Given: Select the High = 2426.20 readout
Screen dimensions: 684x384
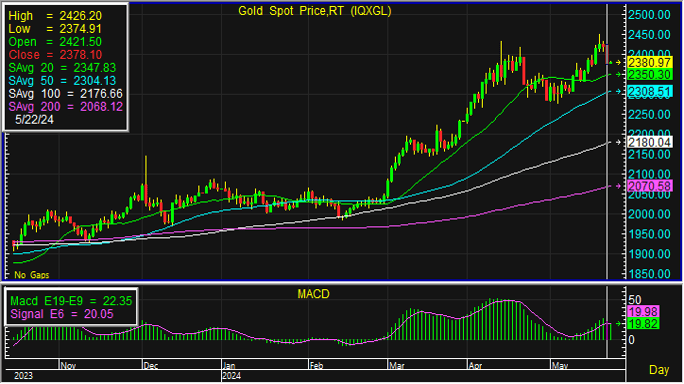Looking at the screenshot, I should point(55,16).
